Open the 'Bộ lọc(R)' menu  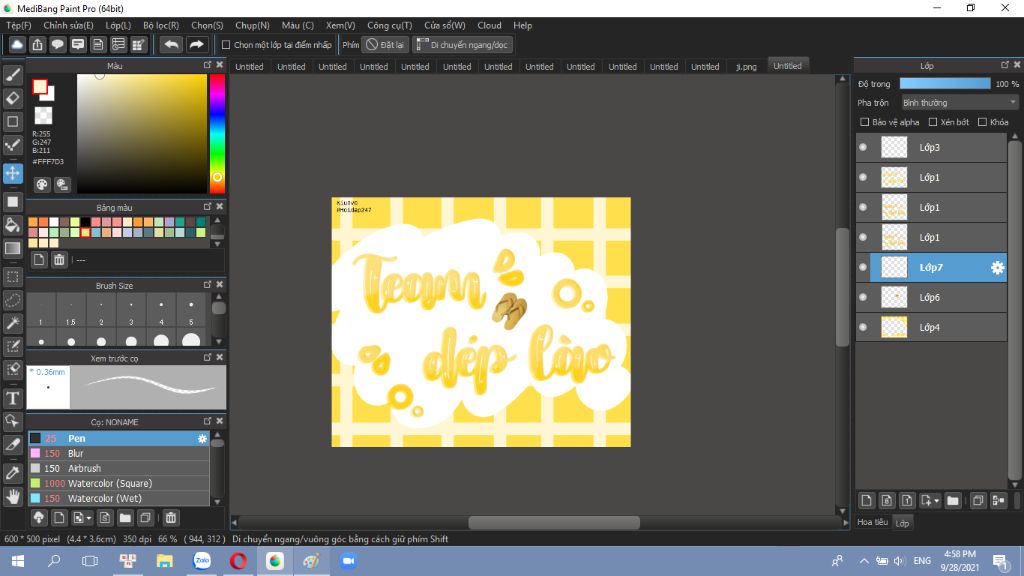(x=161, y=25)
